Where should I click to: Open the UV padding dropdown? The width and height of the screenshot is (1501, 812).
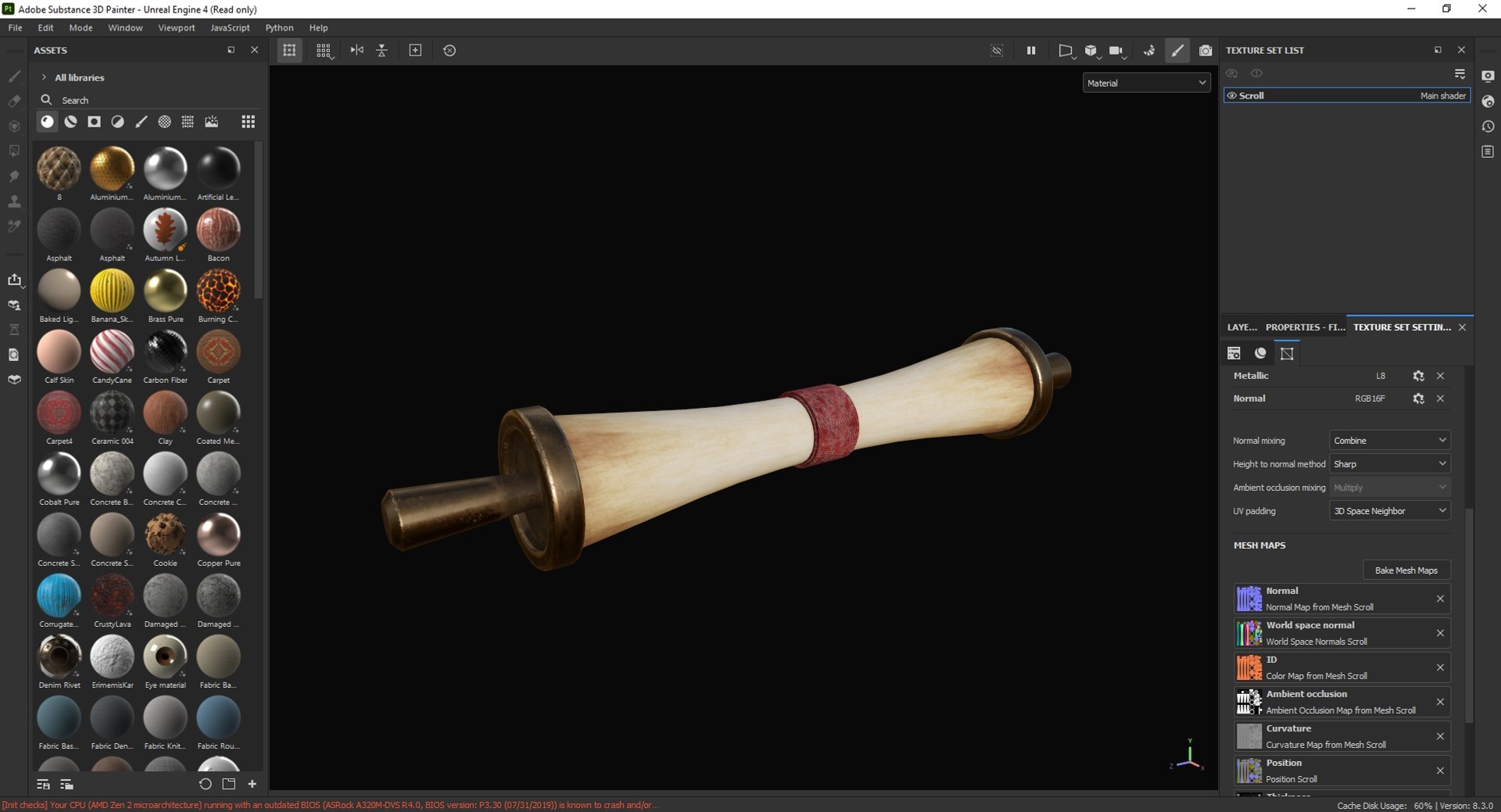(1389, 511)
